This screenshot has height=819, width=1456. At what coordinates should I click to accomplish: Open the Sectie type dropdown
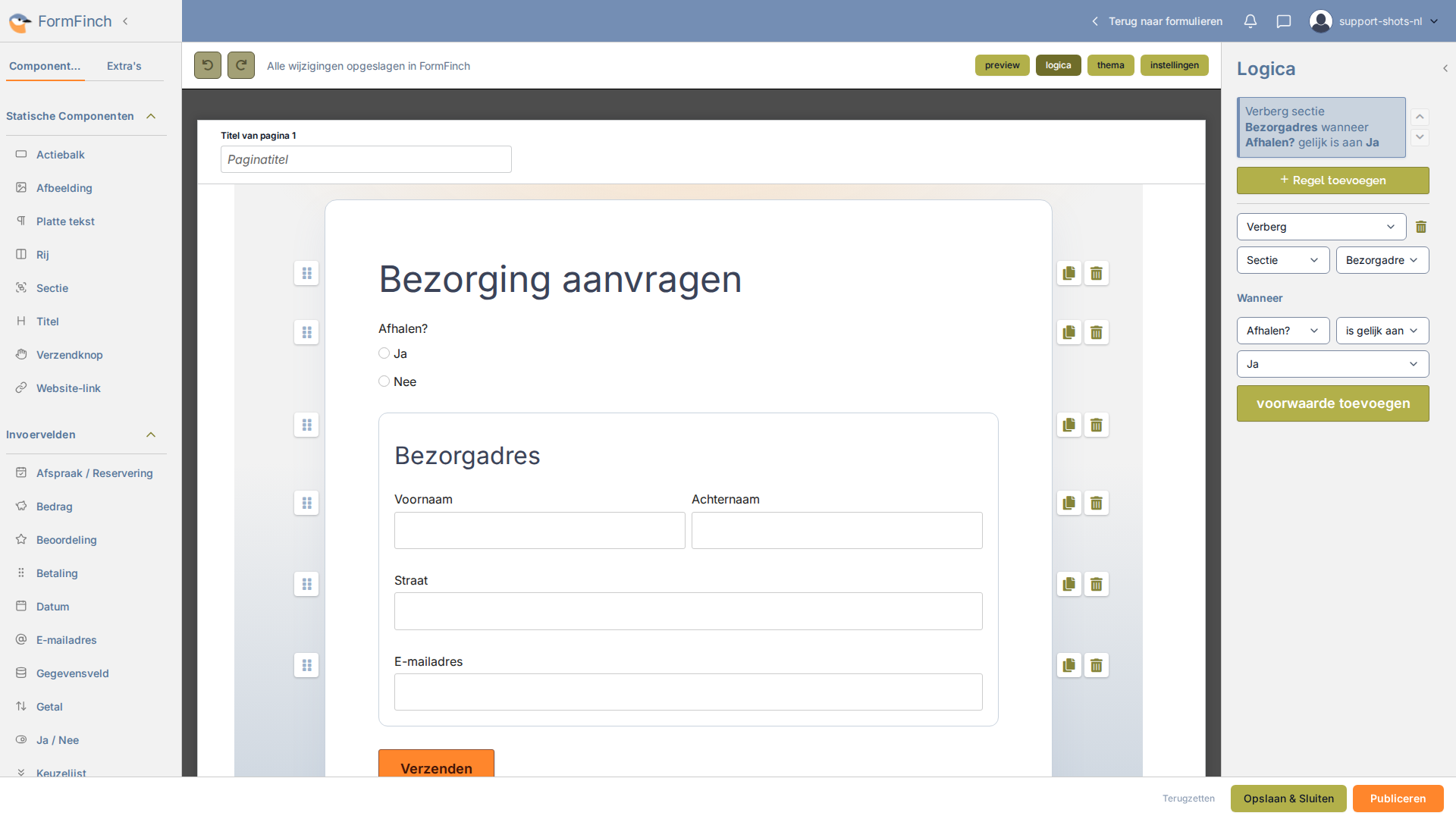click(x=1283, y=260)
